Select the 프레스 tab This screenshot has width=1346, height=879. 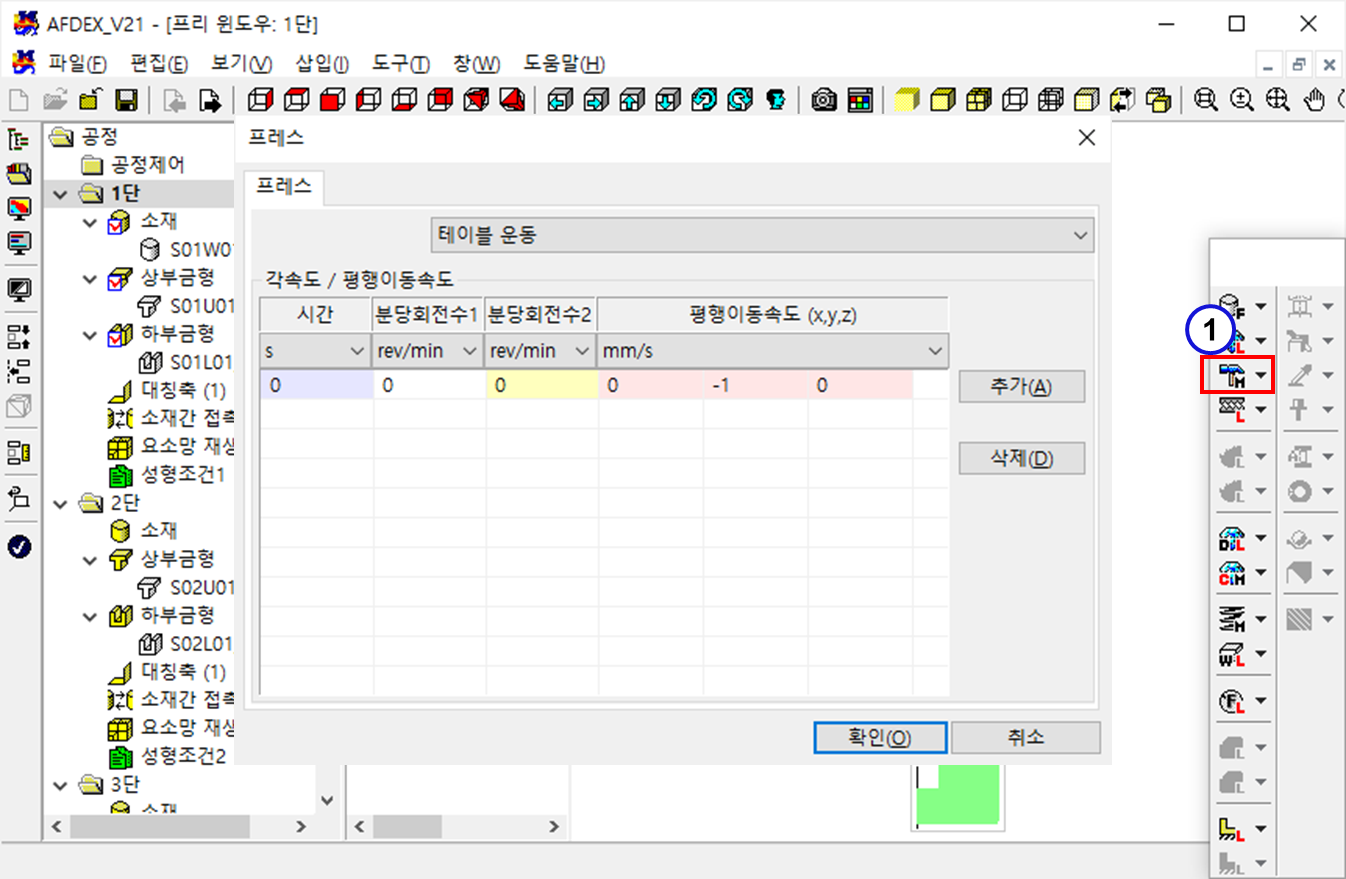283,186
